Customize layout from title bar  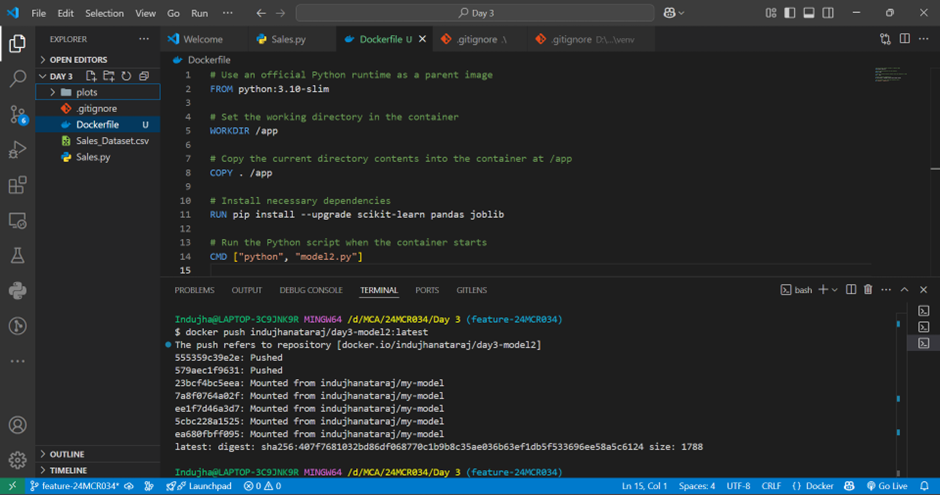click(x=771, y=13)
